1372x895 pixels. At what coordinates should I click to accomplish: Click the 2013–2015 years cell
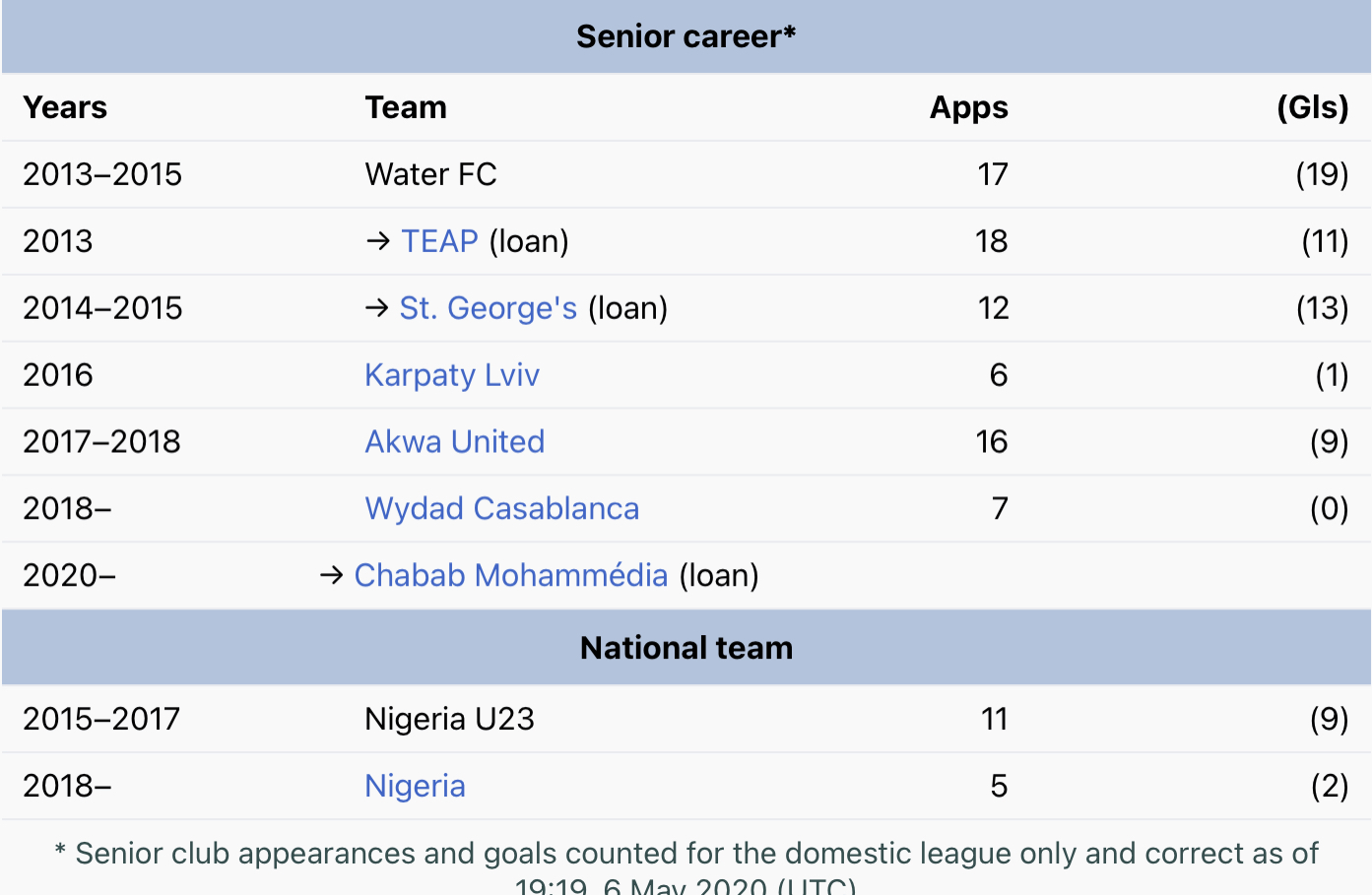pyautogui.click(x=102, y=174)
